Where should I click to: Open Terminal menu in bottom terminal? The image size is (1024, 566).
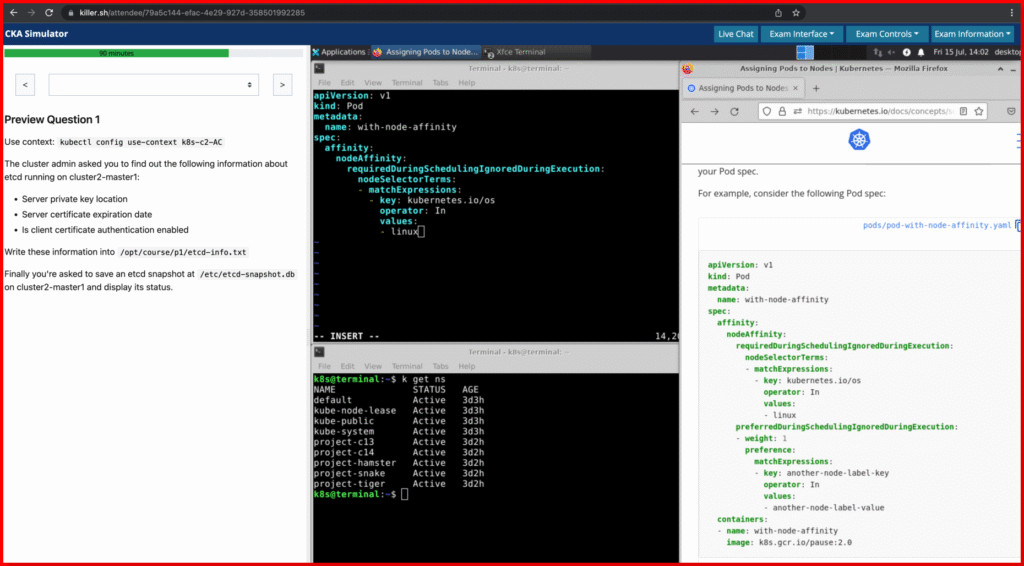click(407, 366)
